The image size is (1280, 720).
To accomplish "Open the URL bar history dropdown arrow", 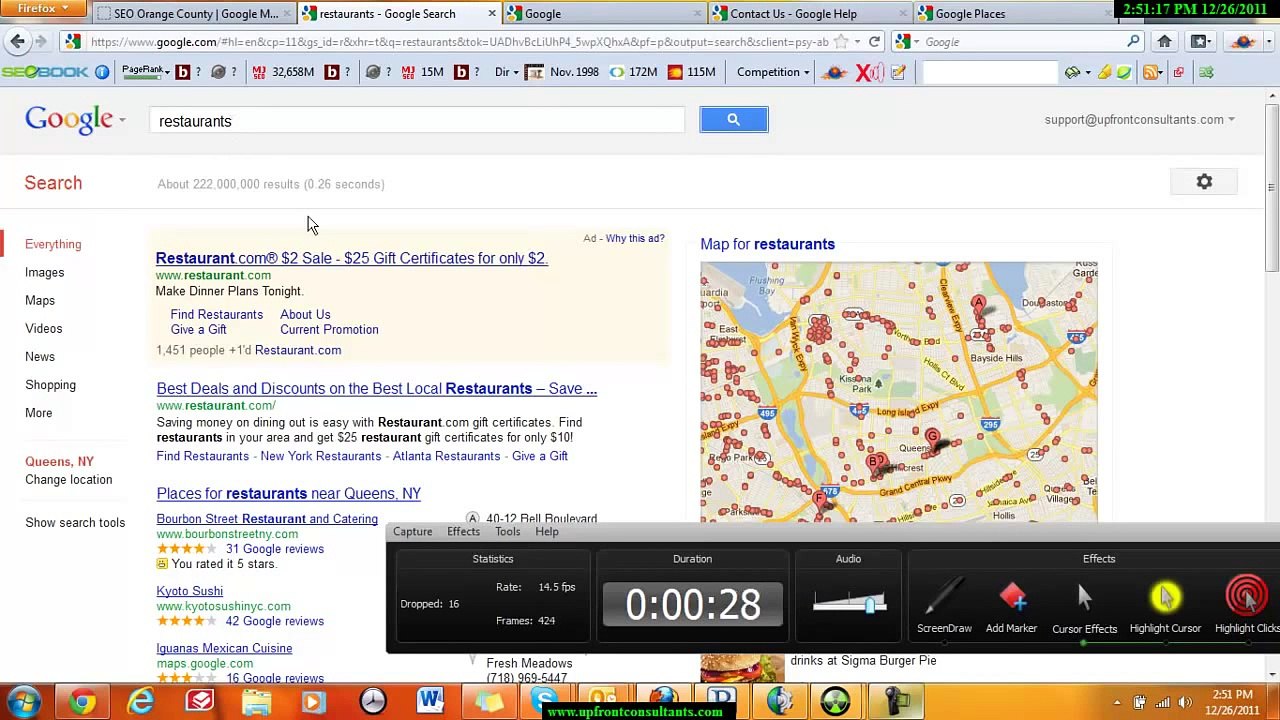I will [x=857, y=42].
